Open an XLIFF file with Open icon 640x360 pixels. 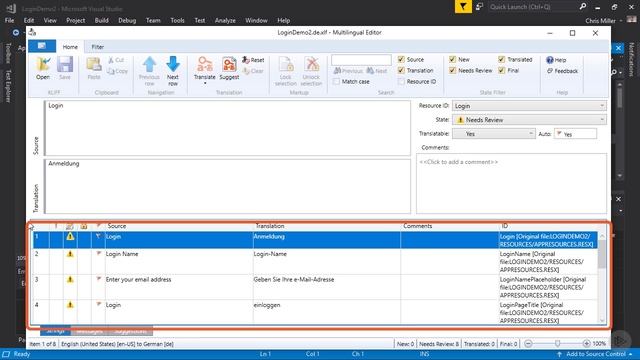click(x=43, y=64)
